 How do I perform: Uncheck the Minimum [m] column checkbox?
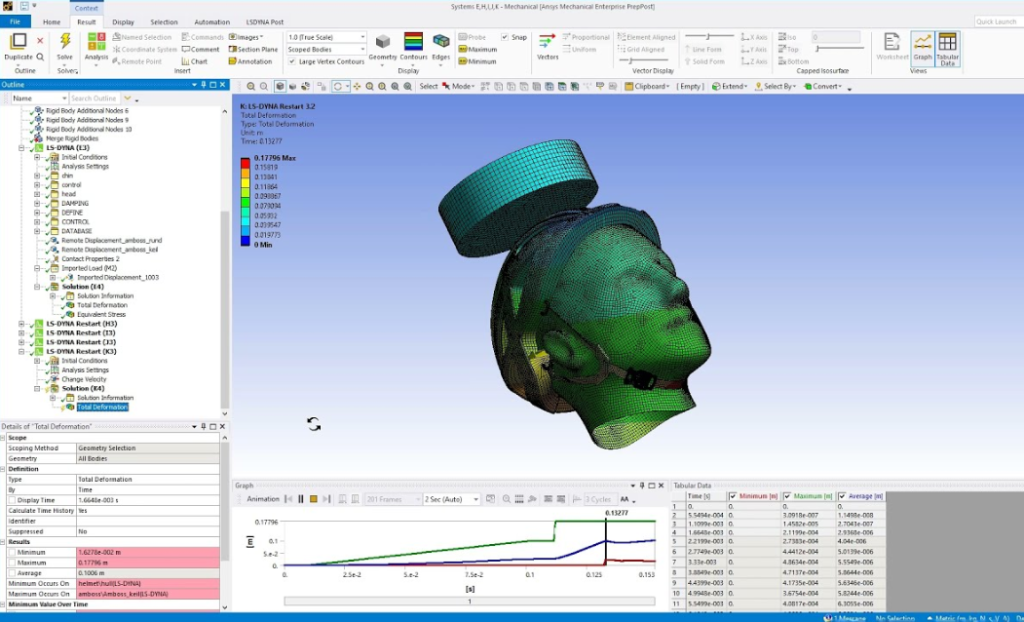click(733, 496)
